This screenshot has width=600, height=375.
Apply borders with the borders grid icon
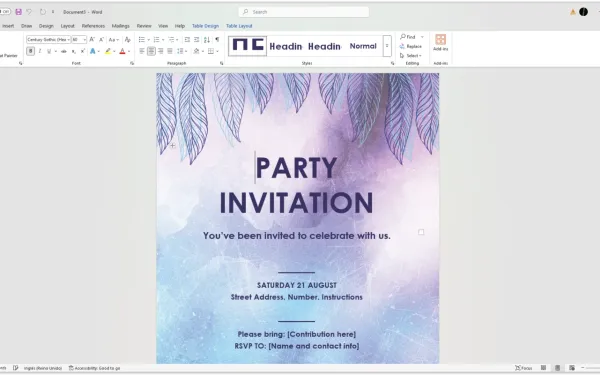[x=211, y=51]
